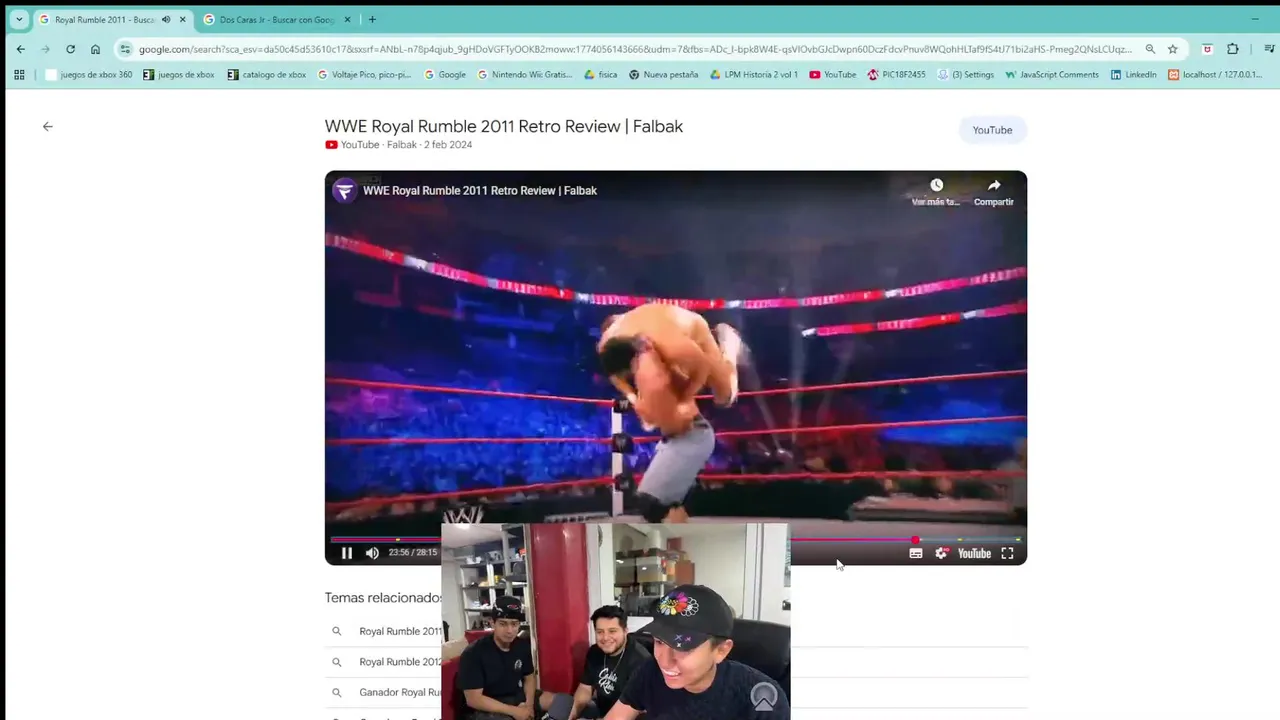Open zoom magnifier icon in address bar

pyautogui.click(x=1150, y=49)
